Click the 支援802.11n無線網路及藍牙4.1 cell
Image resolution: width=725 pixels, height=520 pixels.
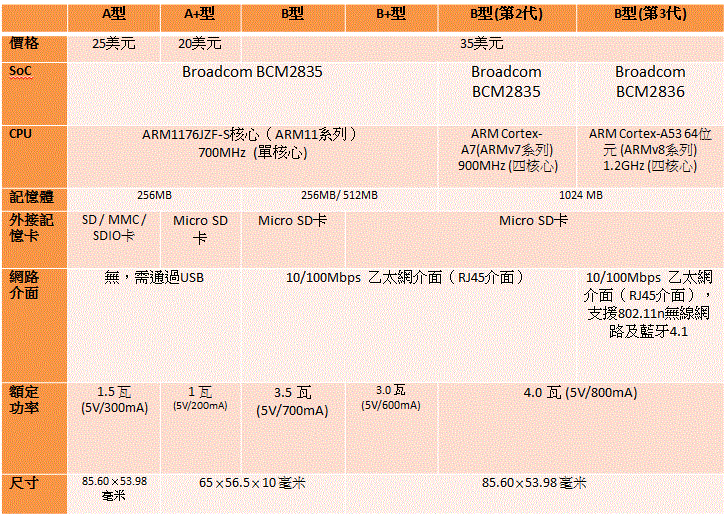[x=650, y=325]
